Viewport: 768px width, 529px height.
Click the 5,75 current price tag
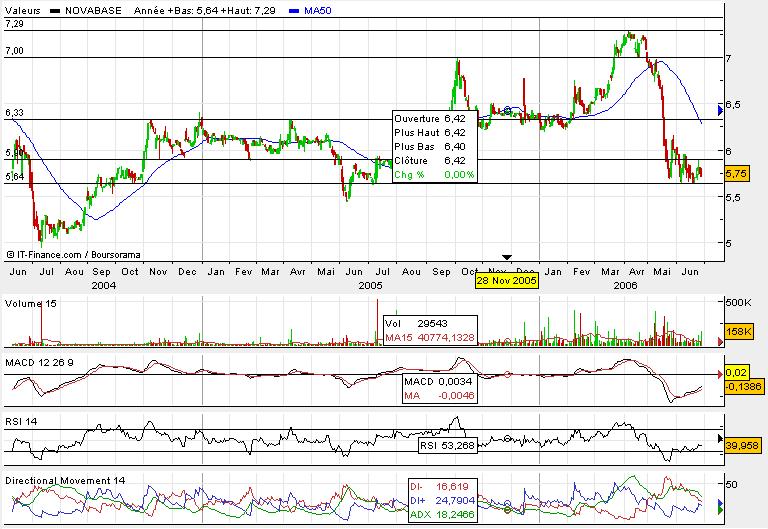[x=736, y=174]
